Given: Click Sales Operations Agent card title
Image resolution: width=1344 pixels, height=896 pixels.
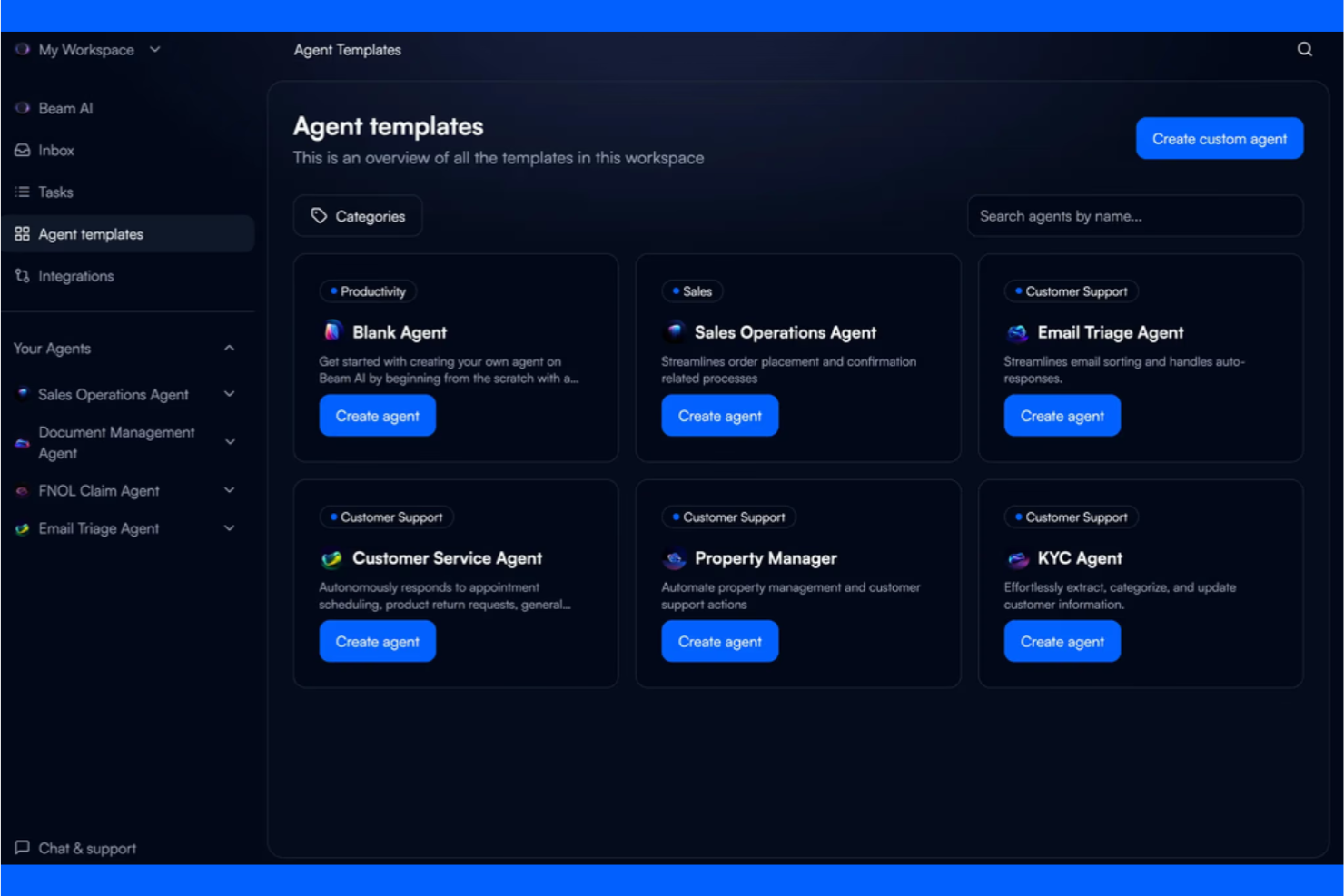Looking at the screenshot, I should tap(786, 332).
